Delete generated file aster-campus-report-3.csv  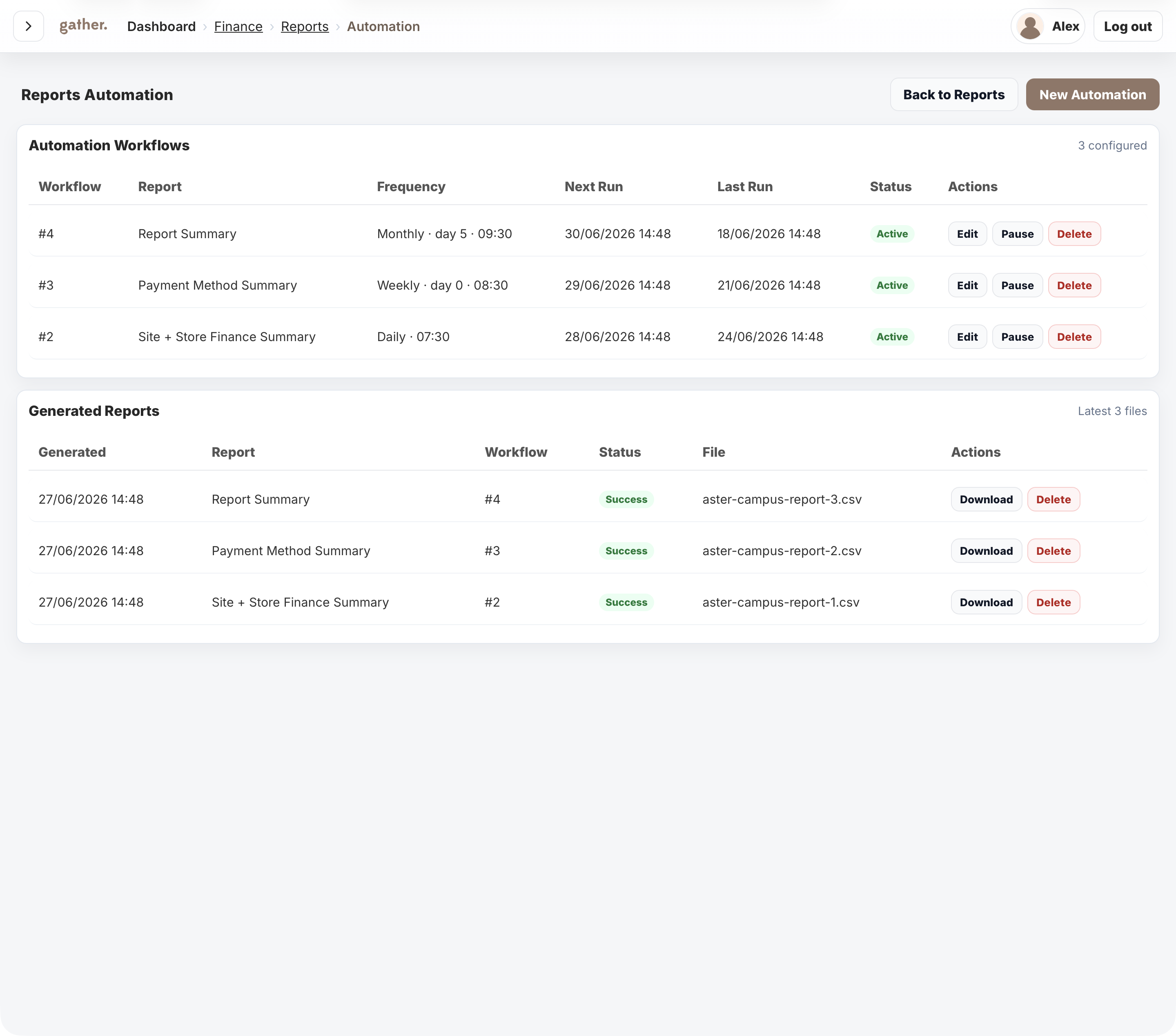coord(1053,500)
